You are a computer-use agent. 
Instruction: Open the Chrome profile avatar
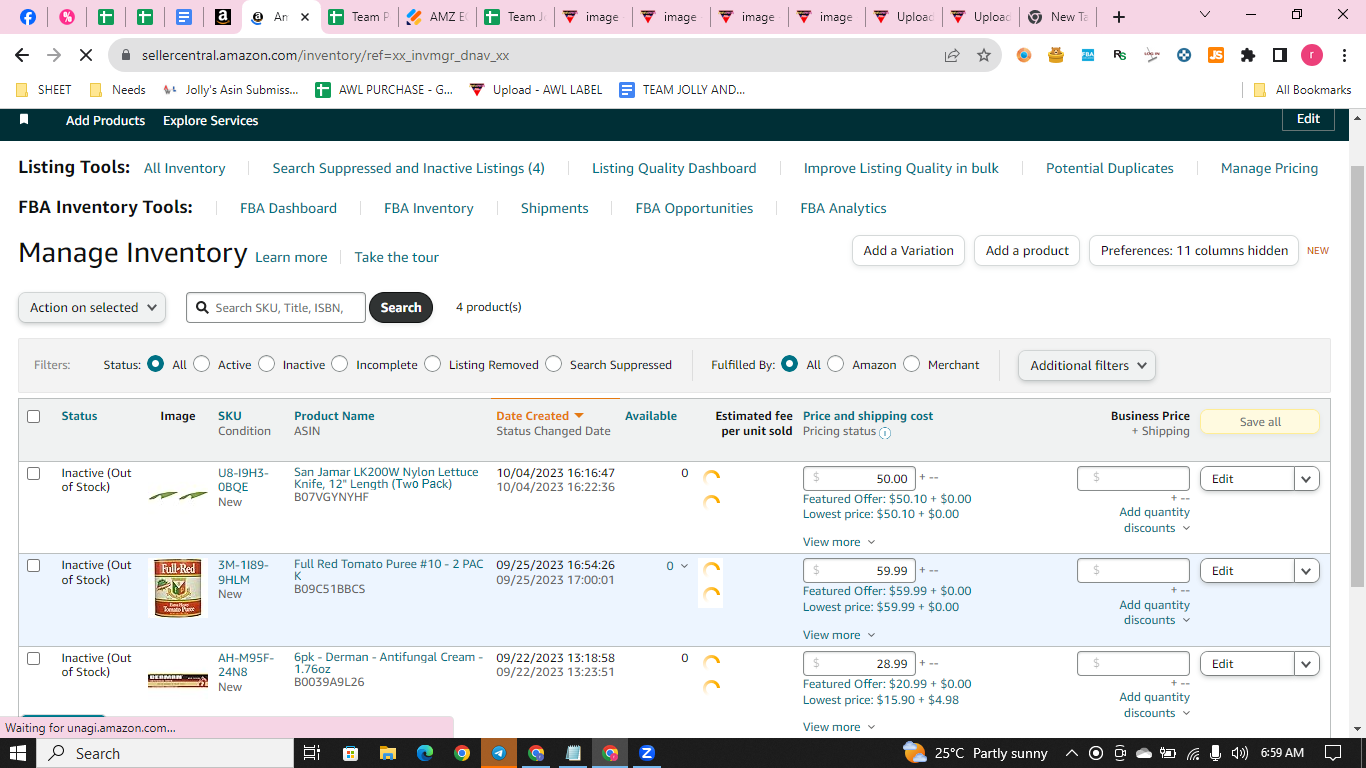1311,55
